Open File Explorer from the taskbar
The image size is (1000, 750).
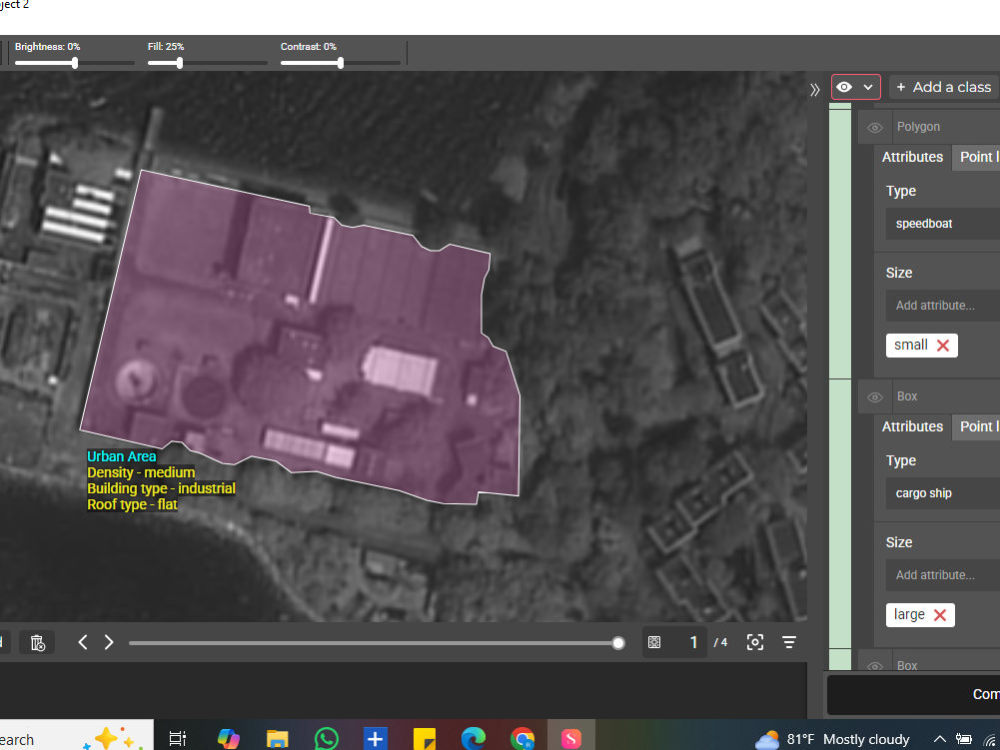(x=277, y=739)
